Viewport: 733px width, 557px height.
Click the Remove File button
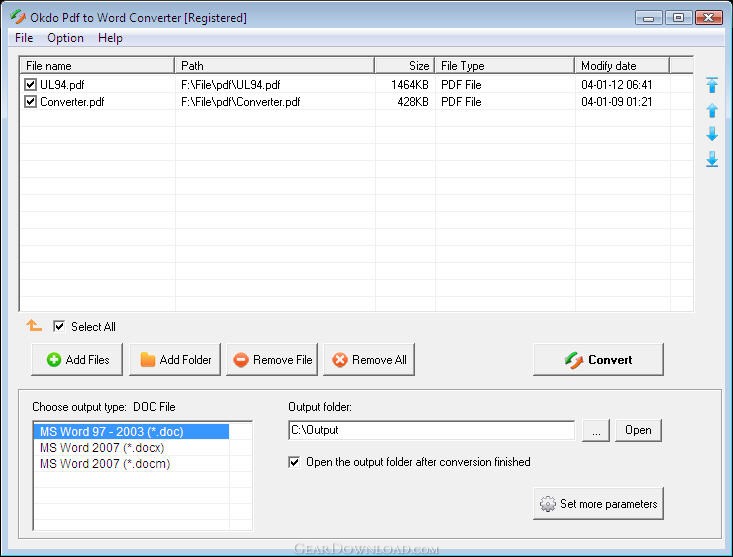point(272,360)
